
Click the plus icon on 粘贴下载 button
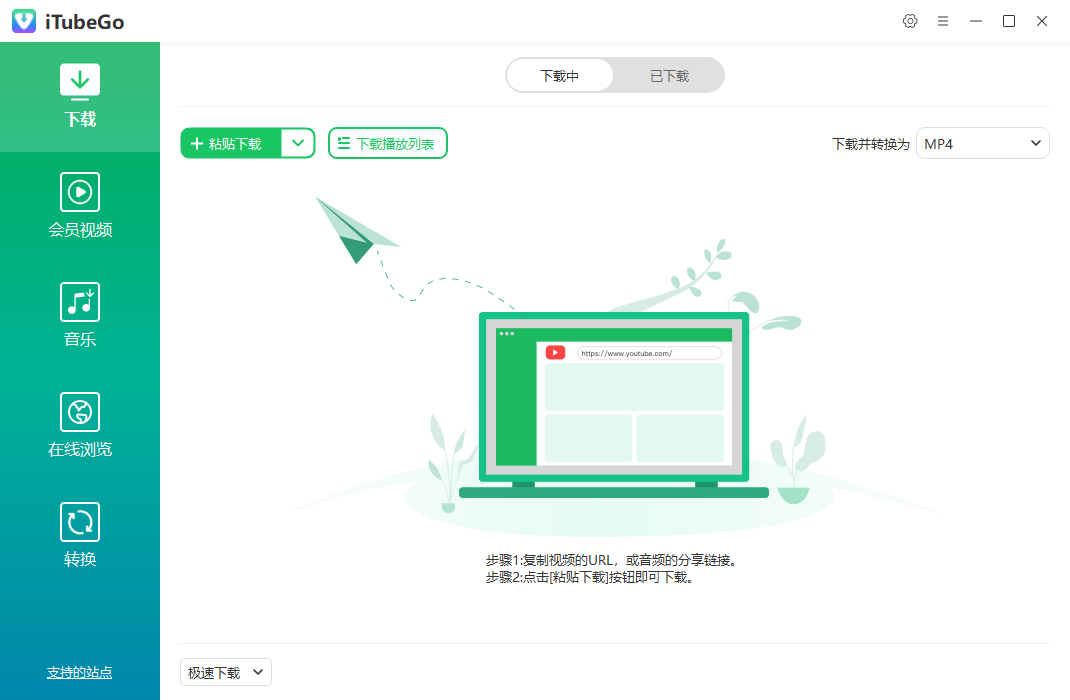(x=197, y=143)
